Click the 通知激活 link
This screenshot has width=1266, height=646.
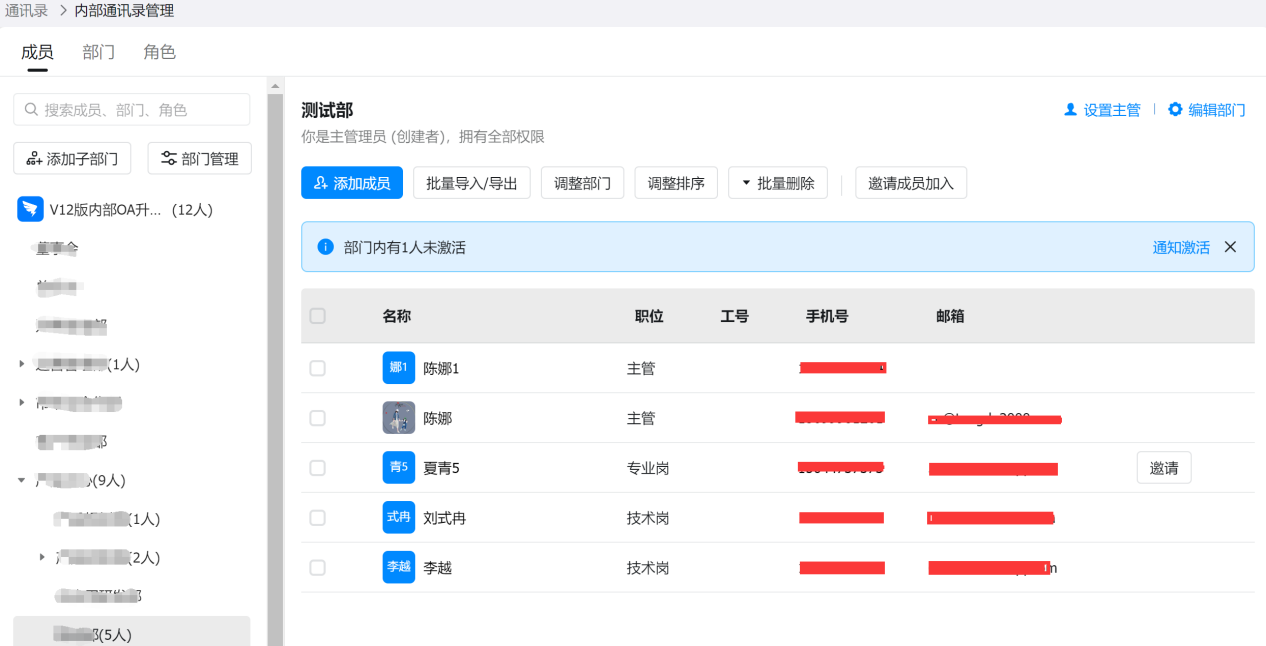1180,247
